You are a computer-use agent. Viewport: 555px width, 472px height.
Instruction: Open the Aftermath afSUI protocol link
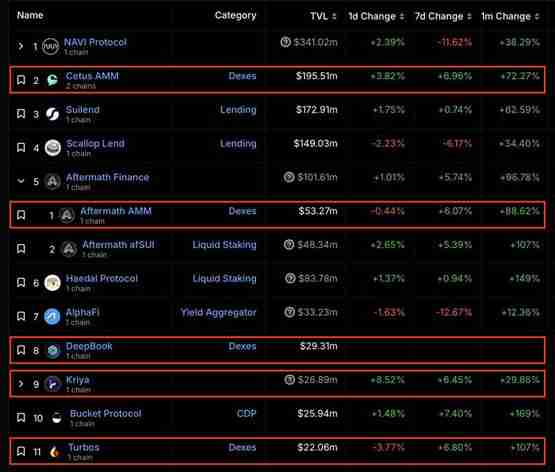(x=118, y=244)
